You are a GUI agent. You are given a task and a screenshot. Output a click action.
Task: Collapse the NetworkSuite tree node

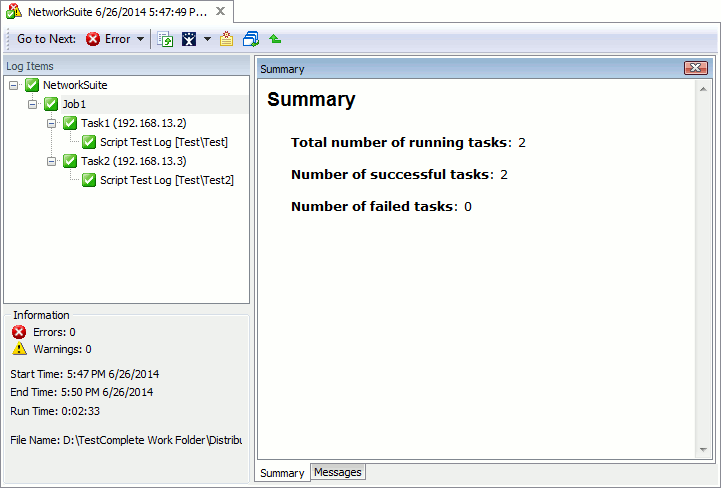(14, 85)
